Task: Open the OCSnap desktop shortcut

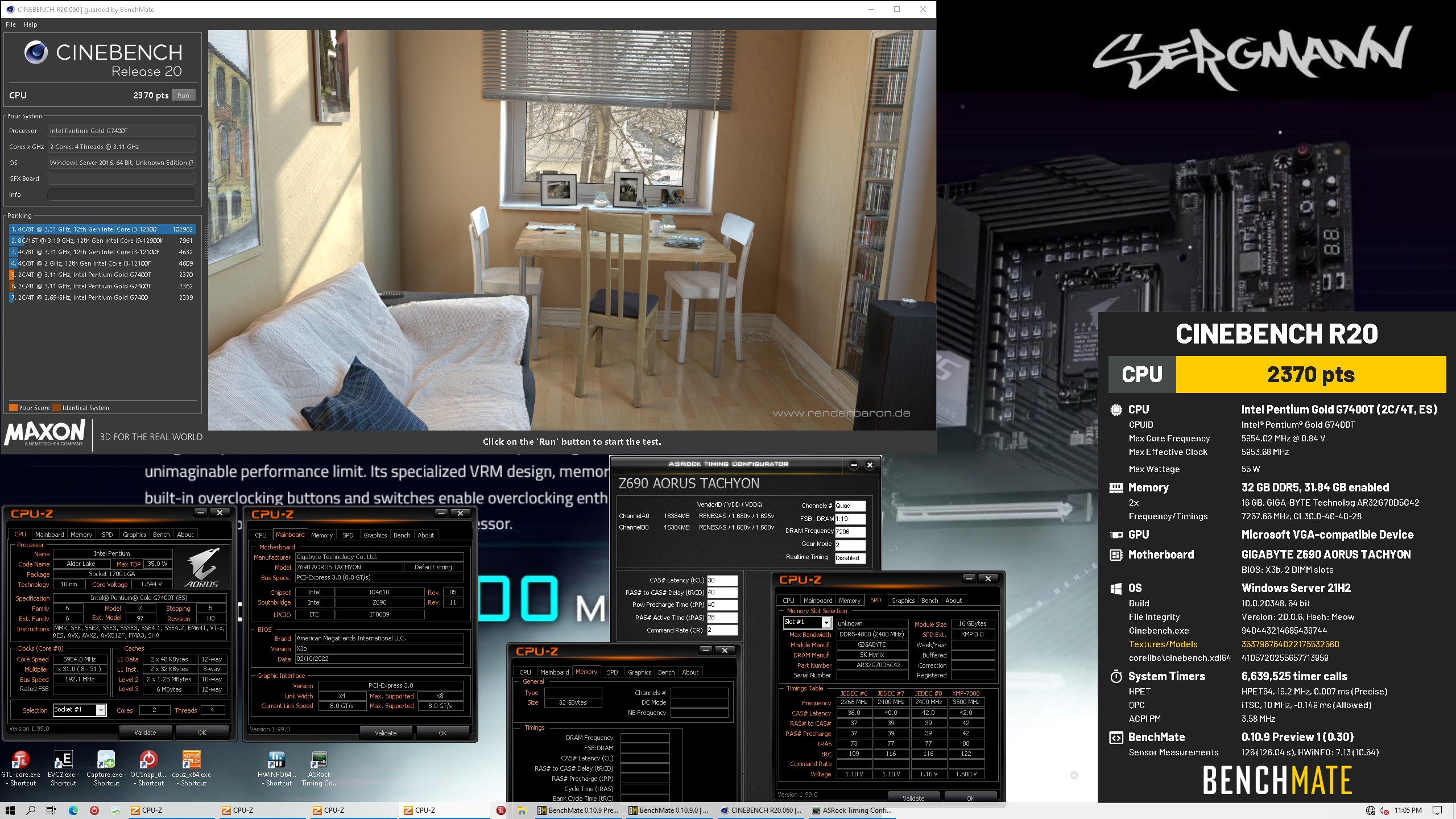Action: (x=148, y=768)
